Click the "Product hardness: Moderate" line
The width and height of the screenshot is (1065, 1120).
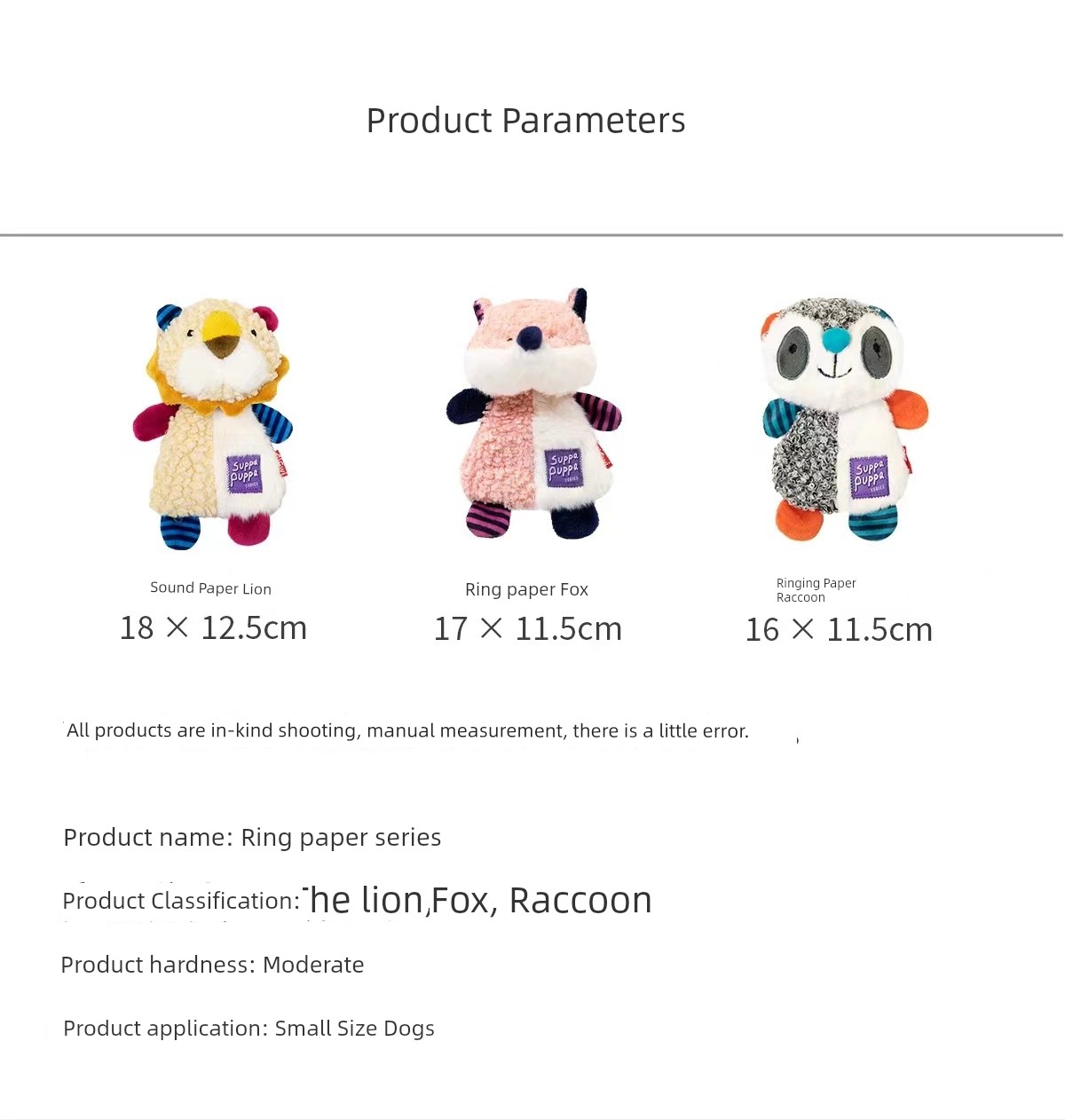coord(212,965)
